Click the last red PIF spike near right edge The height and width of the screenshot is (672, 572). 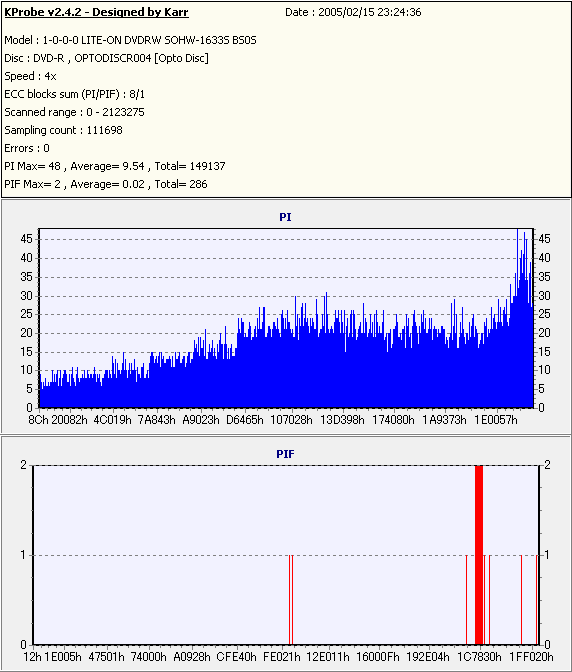pos(536,600)
